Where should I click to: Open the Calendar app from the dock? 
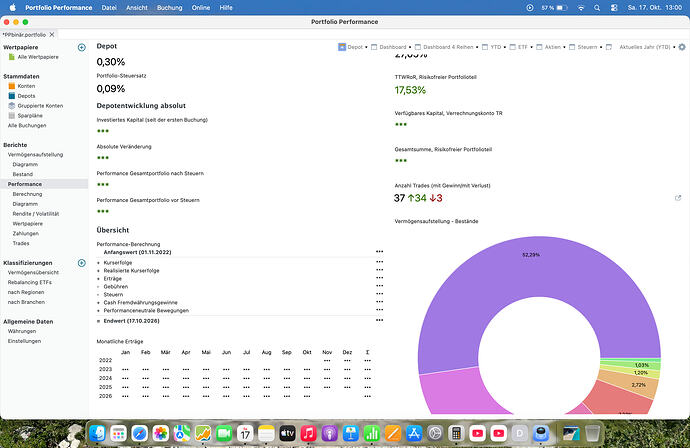(245, 433)
